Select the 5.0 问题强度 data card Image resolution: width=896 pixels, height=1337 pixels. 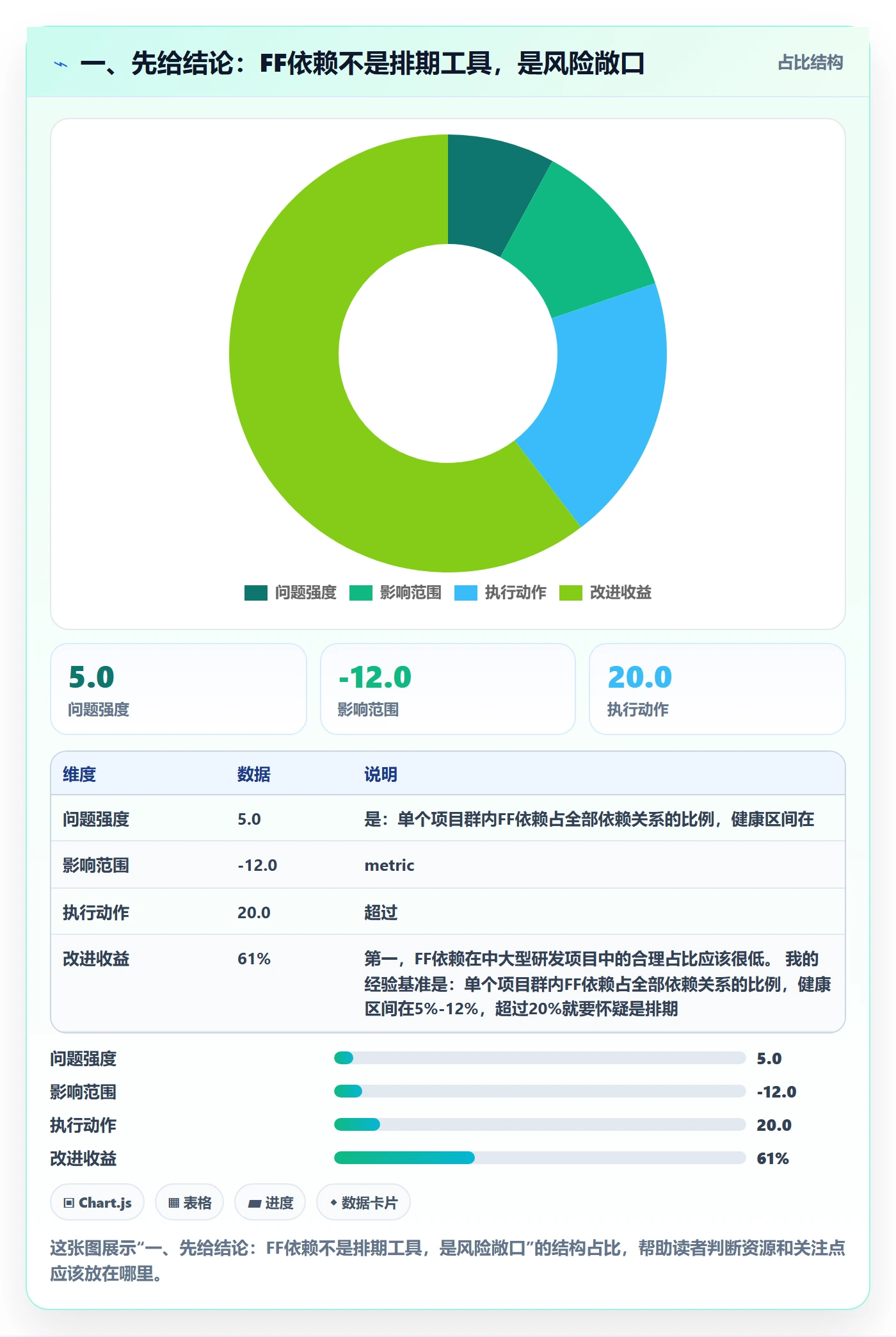click(179, 689)
